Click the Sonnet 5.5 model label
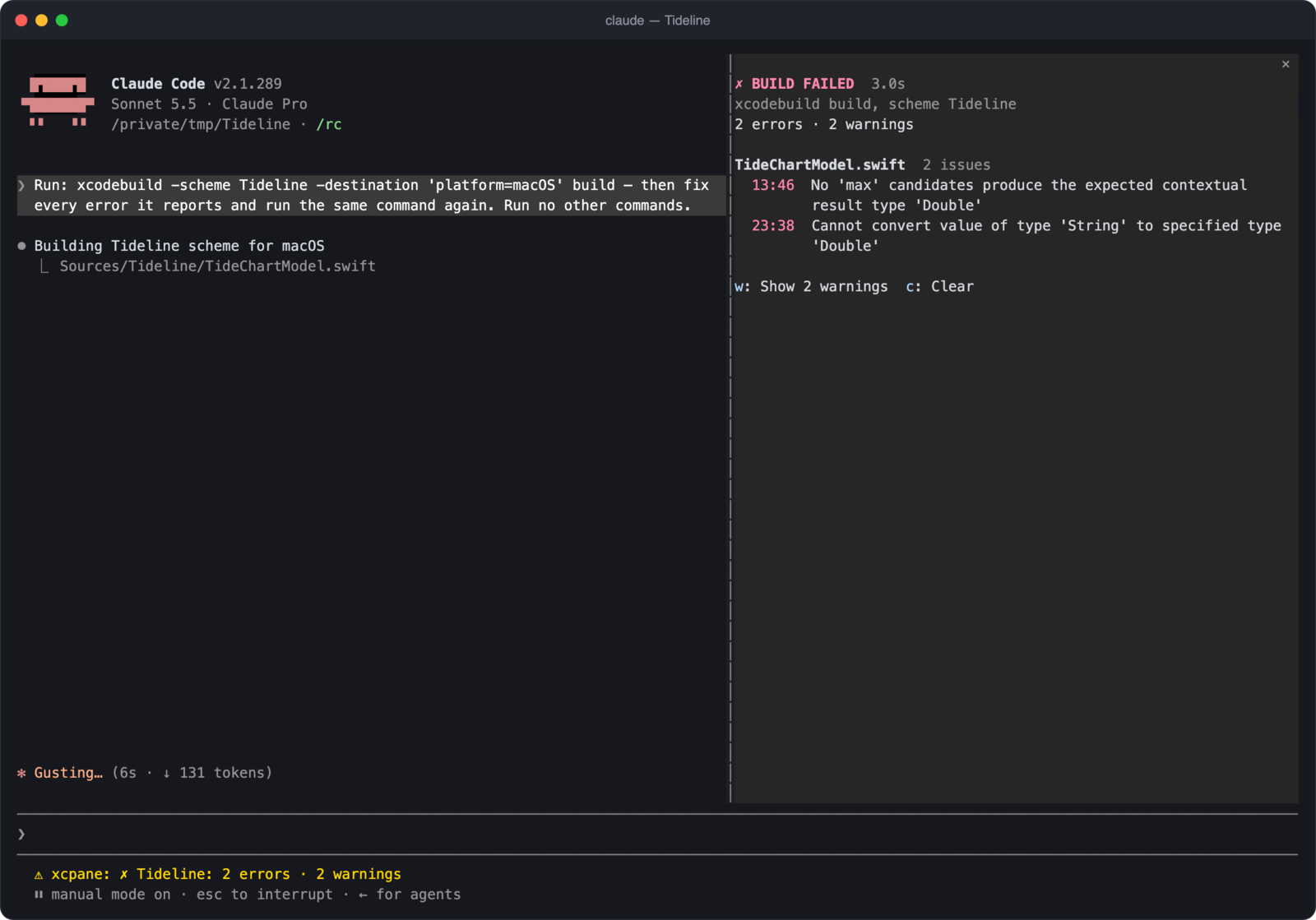The image size is (1316, 920). click(x=154, y=104)
